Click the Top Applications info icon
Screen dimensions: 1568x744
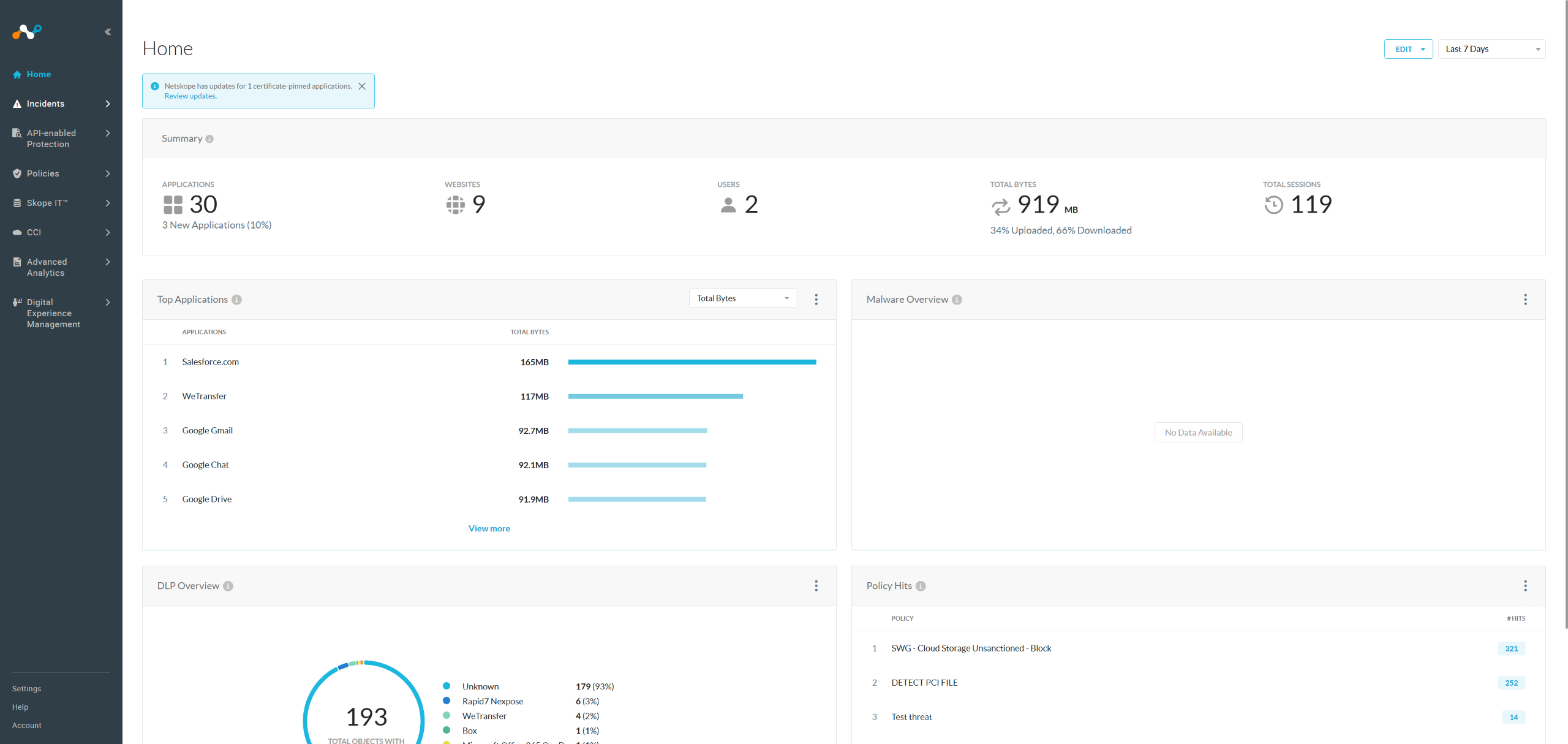click(237, 300)
